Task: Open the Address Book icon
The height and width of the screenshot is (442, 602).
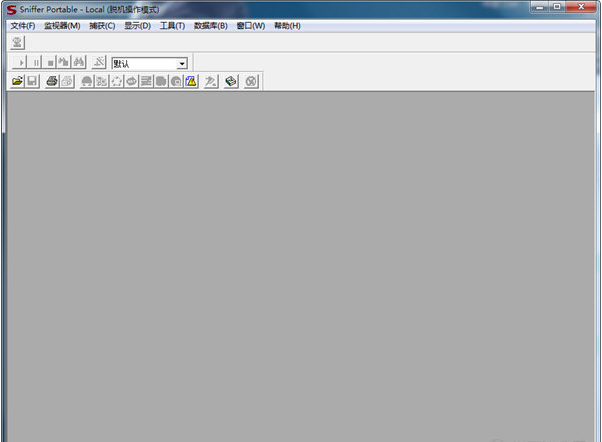Action: tap(231, 81)
